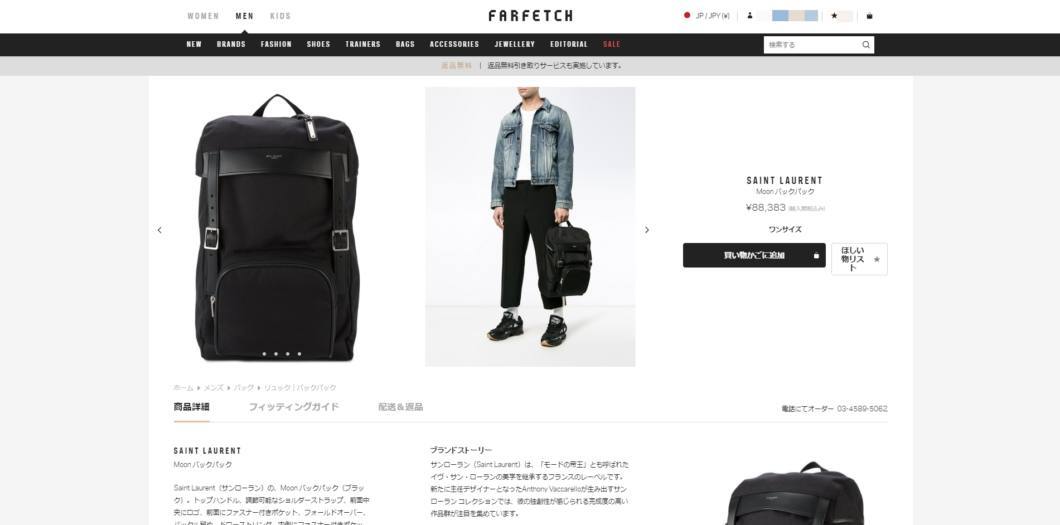Viewport: 1060px width, 525px height.
Task: Open the SAINT LAURENT brand link by price
Action: pyautogui.click(x=784, y=180)
